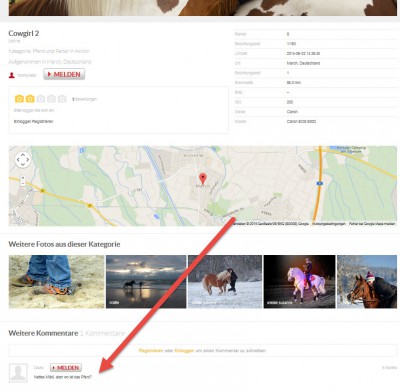Click the MELDEN button below the photo title
This screenshot has width=400, height=392.
pos(64,74)
